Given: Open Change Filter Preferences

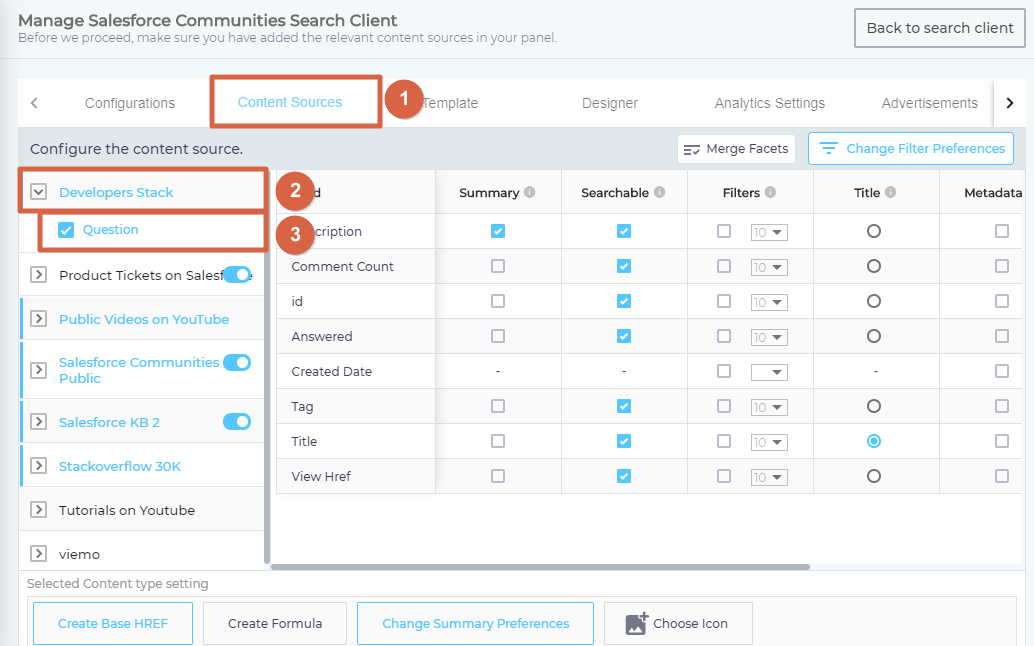Looking at the screenshot, I should pyautogui.click(x=911, y=149).
